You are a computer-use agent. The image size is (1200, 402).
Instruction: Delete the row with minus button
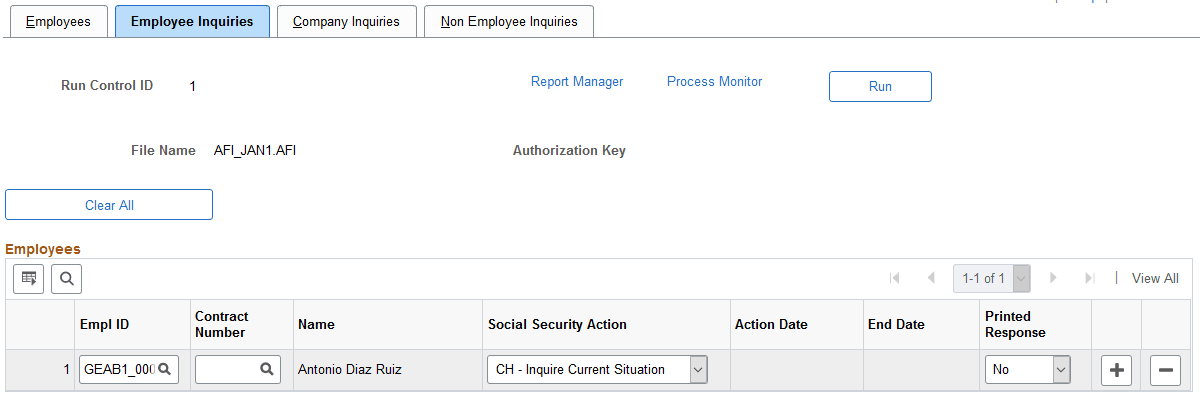point(1165,369)
